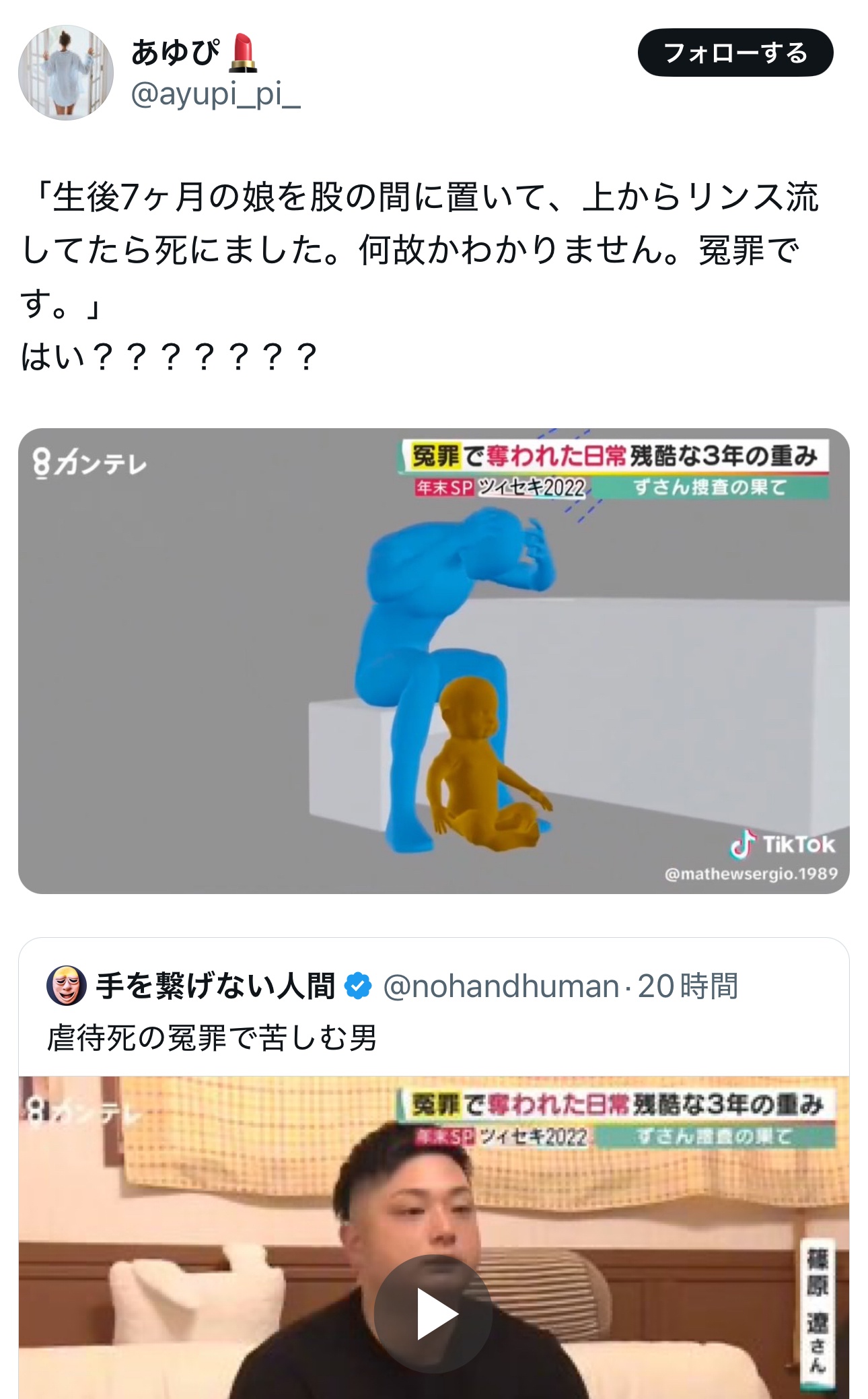Click the quoted text 虐待死の冤罪で苦しむ男

pos(212,1037)
